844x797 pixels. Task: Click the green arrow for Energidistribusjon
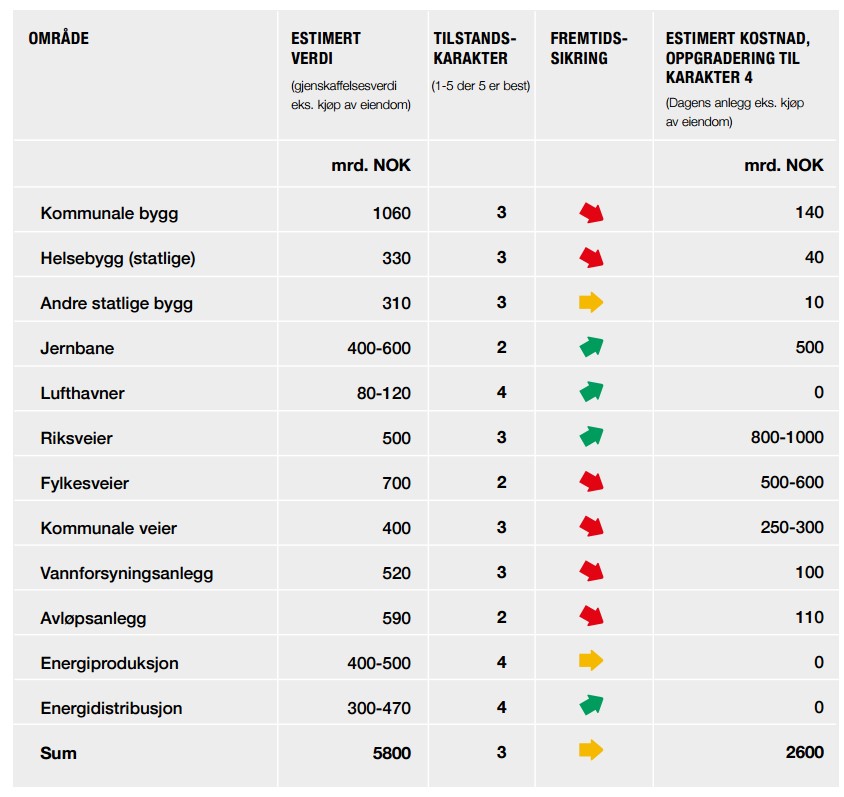(591, 706)
